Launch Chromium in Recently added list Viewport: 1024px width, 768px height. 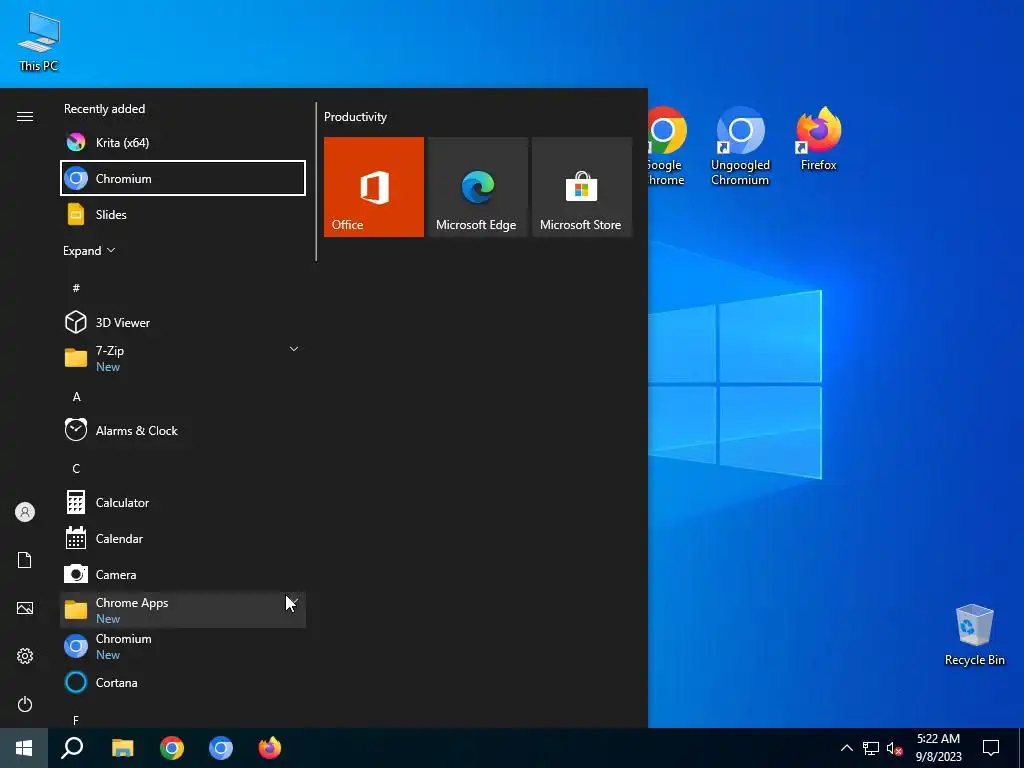click(183, 178)
